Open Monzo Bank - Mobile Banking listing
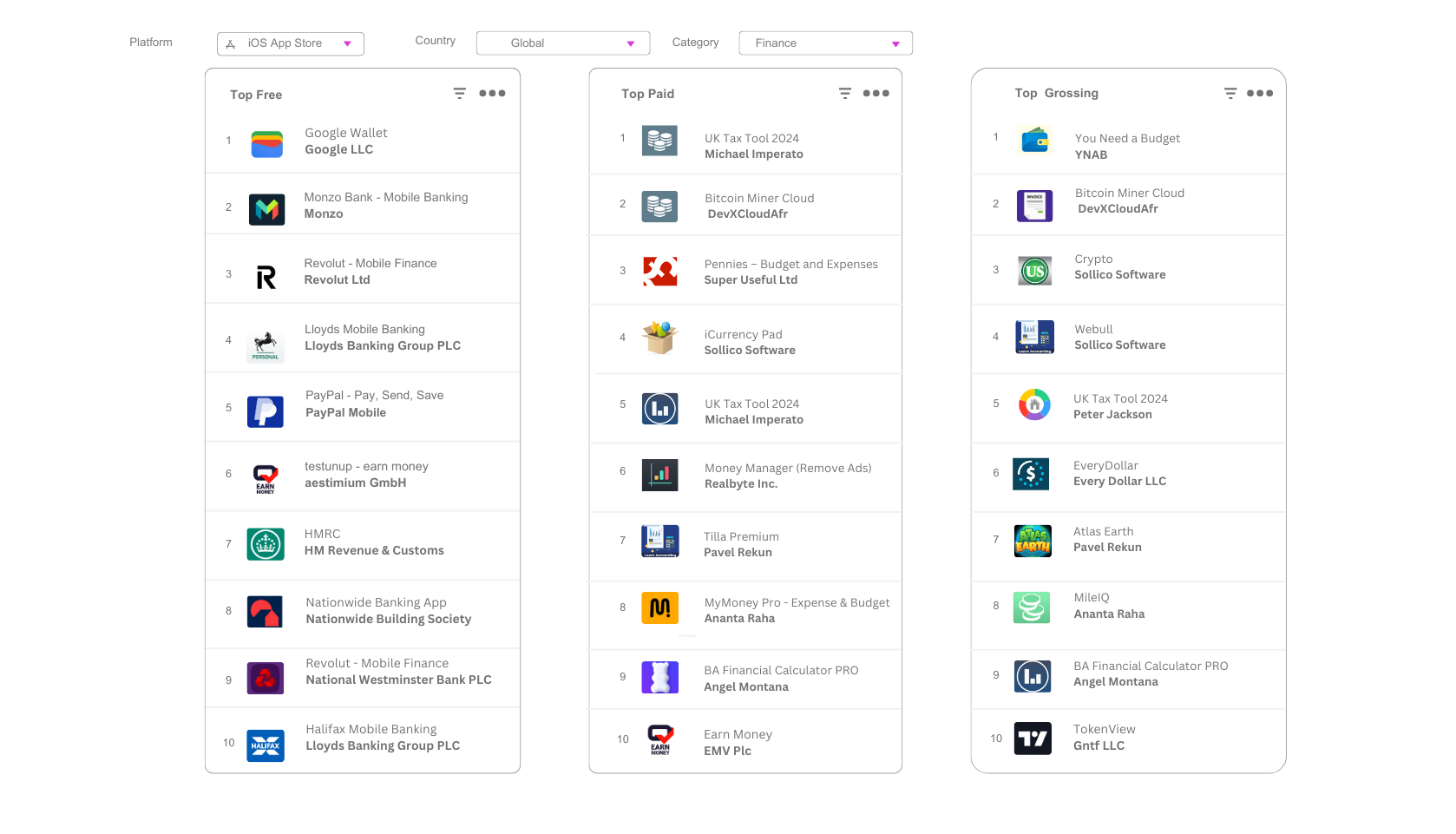Viewport: 1456px width, 834px height. pos(386,197)
